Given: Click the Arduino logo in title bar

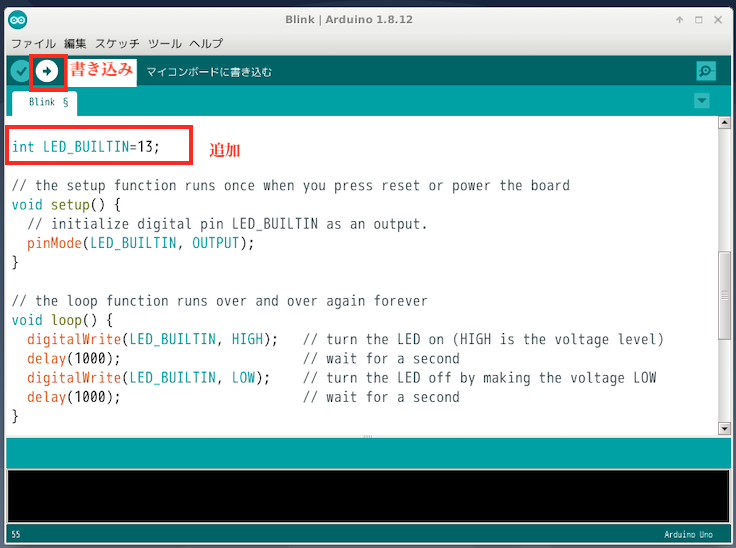Looking at the screenshot, I should (18, 19).
